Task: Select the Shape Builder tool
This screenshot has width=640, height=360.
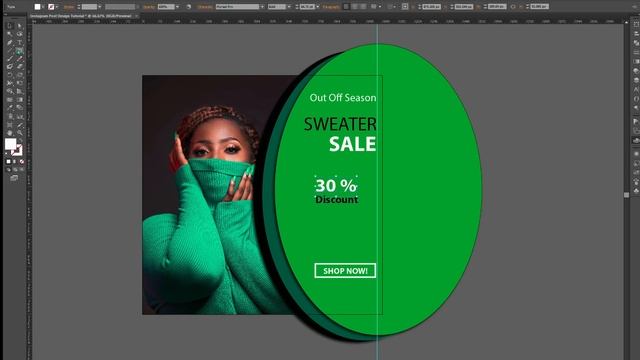Action: [x=9, y=91]
